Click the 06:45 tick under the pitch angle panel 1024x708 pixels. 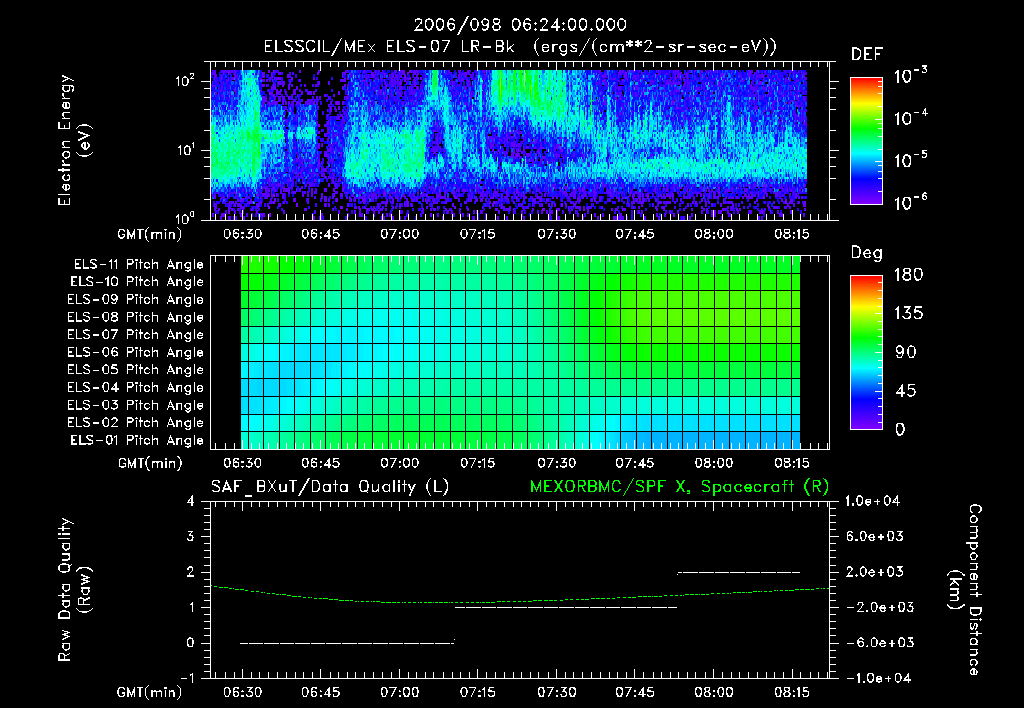point(321,463)
